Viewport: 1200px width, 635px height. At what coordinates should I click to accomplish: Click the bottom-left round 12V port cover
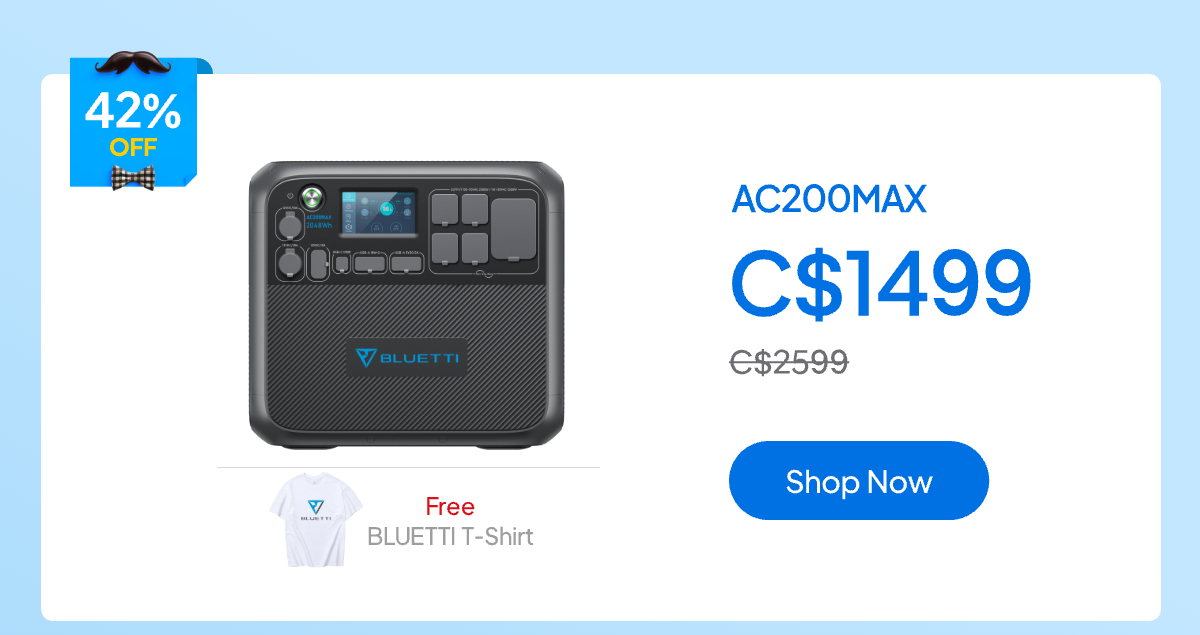[290, 264]
